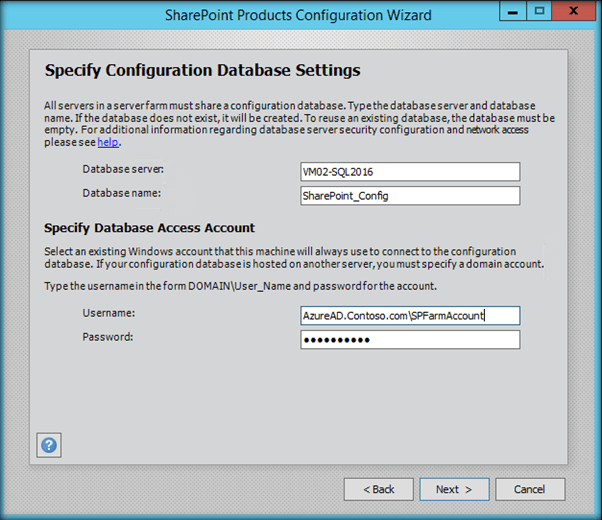This screenshot has width=602, height=520.
Task: Minimize the Configuration Wizard window
Action: click(x=511, y=11)
